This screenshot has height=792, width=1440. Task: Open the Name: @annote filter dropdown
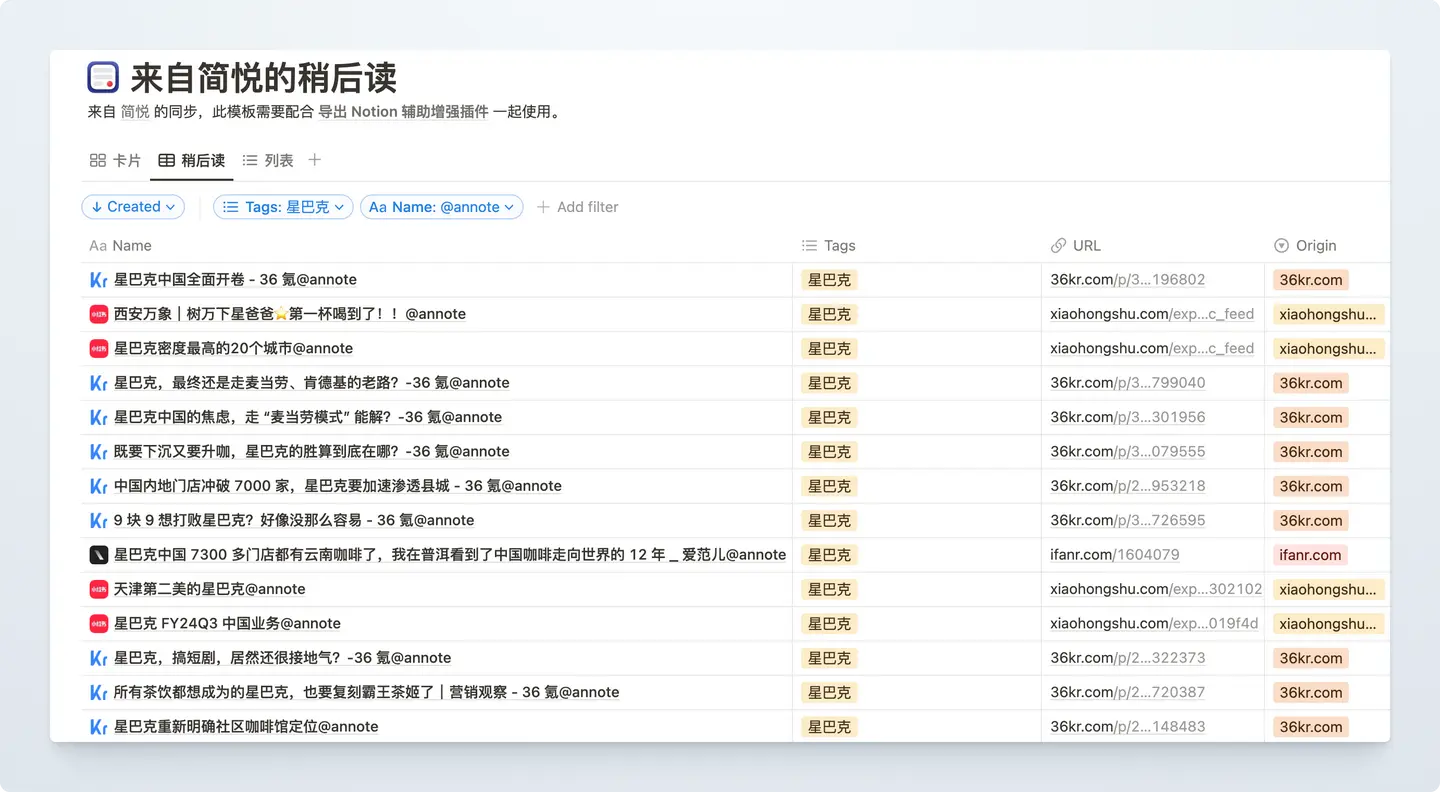click(441, 207)
